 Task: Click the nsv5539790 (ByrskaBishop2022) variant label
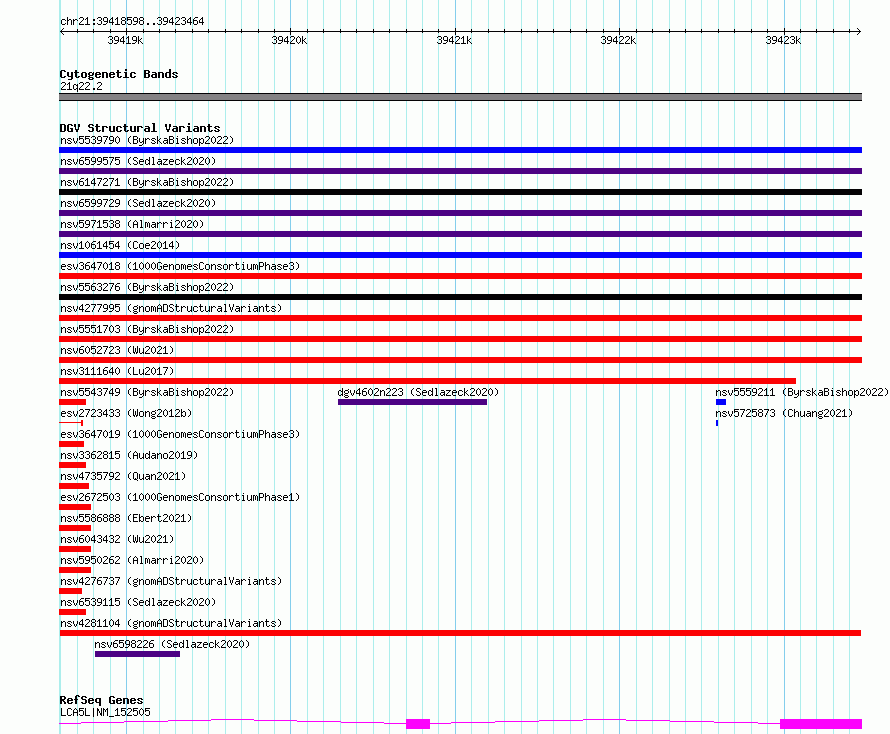(147, 140)
